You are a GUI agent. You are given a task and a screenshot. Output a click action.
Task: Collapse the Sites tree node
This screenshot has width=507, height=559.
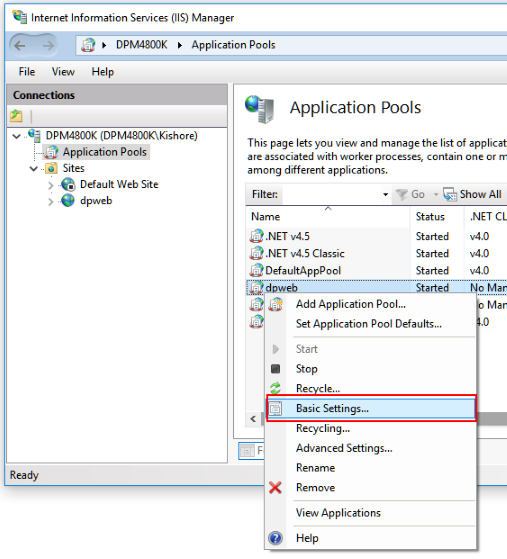34,168
